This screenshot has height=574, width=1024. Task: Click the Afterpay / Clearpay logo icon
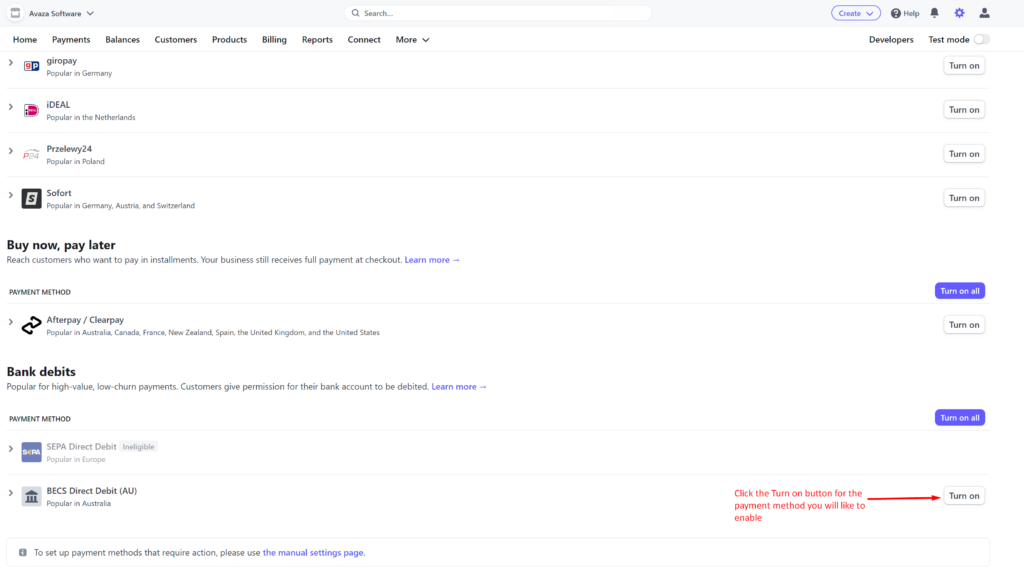(31, 325)
